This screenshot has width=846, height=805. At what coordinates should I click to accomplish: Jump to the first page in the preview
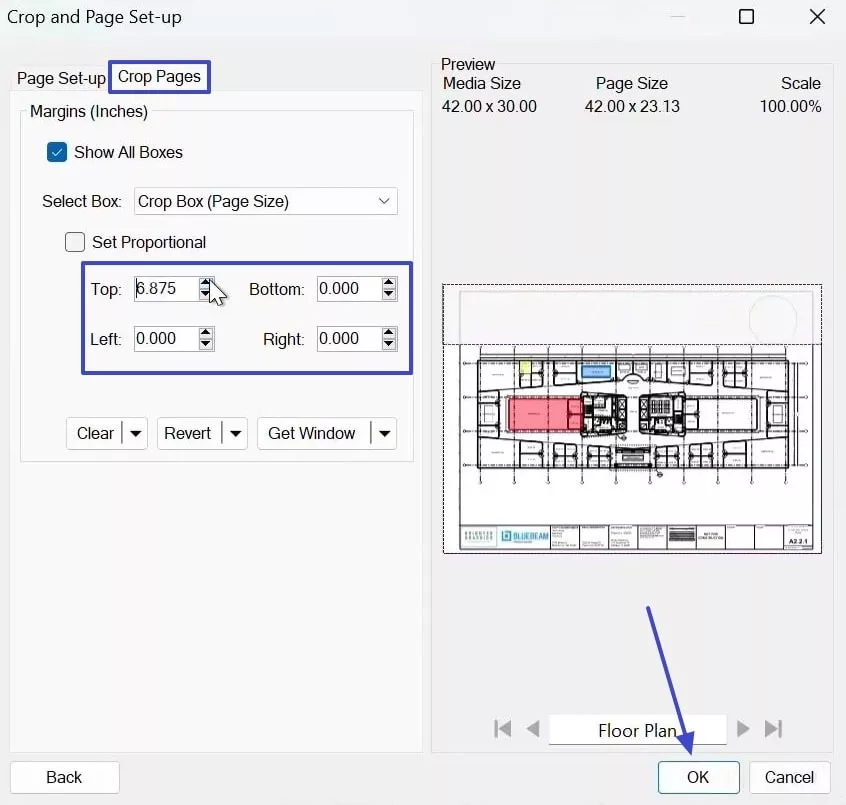coord(502,729)
